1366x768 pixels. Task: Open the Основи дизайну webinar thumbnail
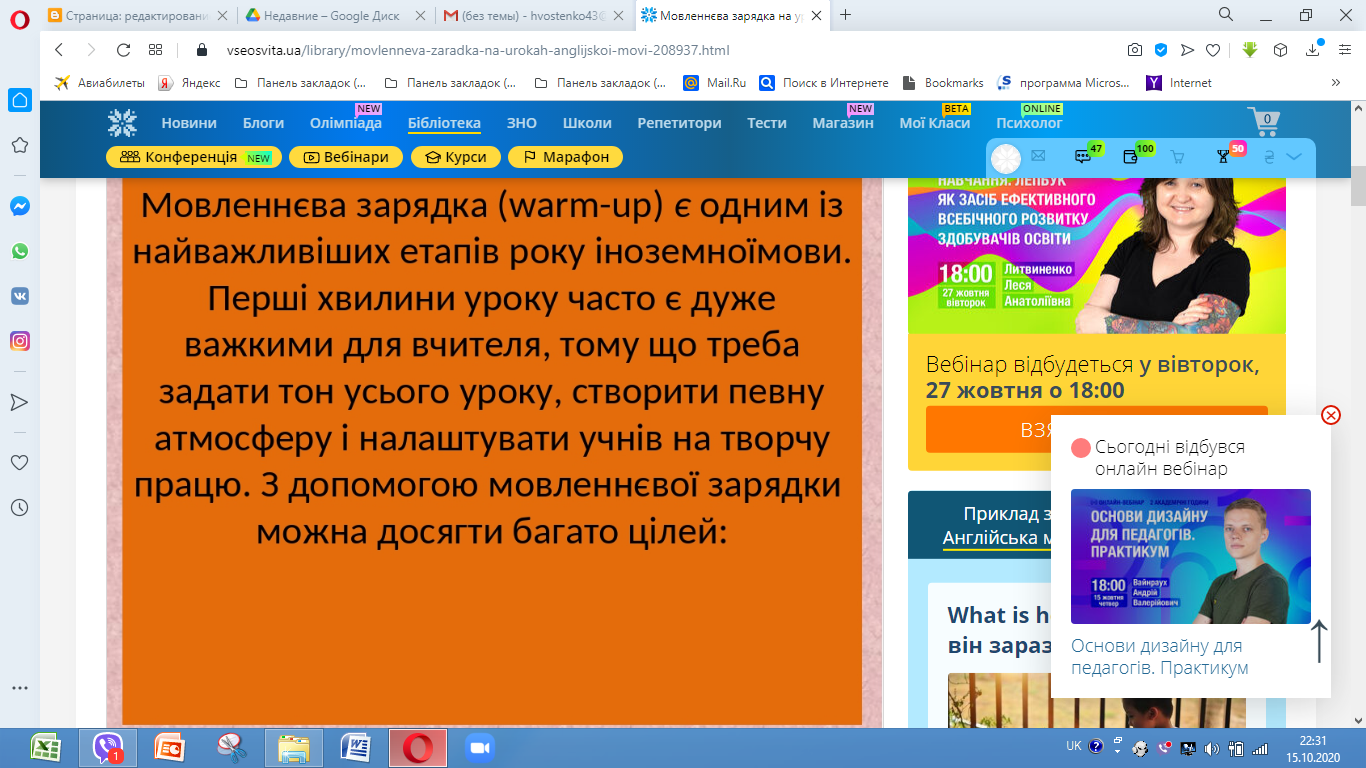point(1190,556)
